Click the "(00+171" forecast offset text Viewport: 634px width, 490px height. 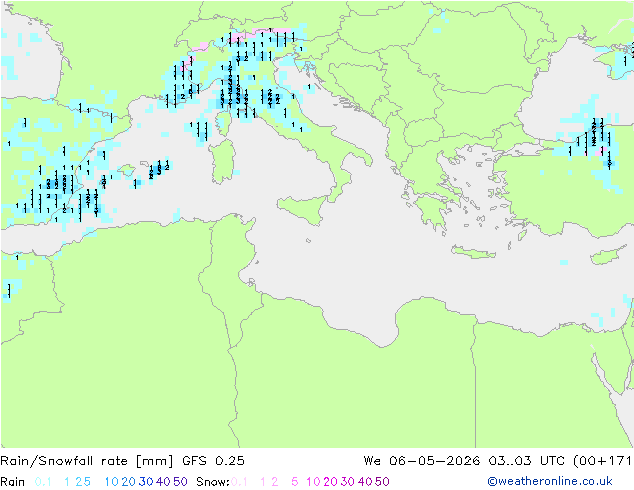tap(602, 461)
